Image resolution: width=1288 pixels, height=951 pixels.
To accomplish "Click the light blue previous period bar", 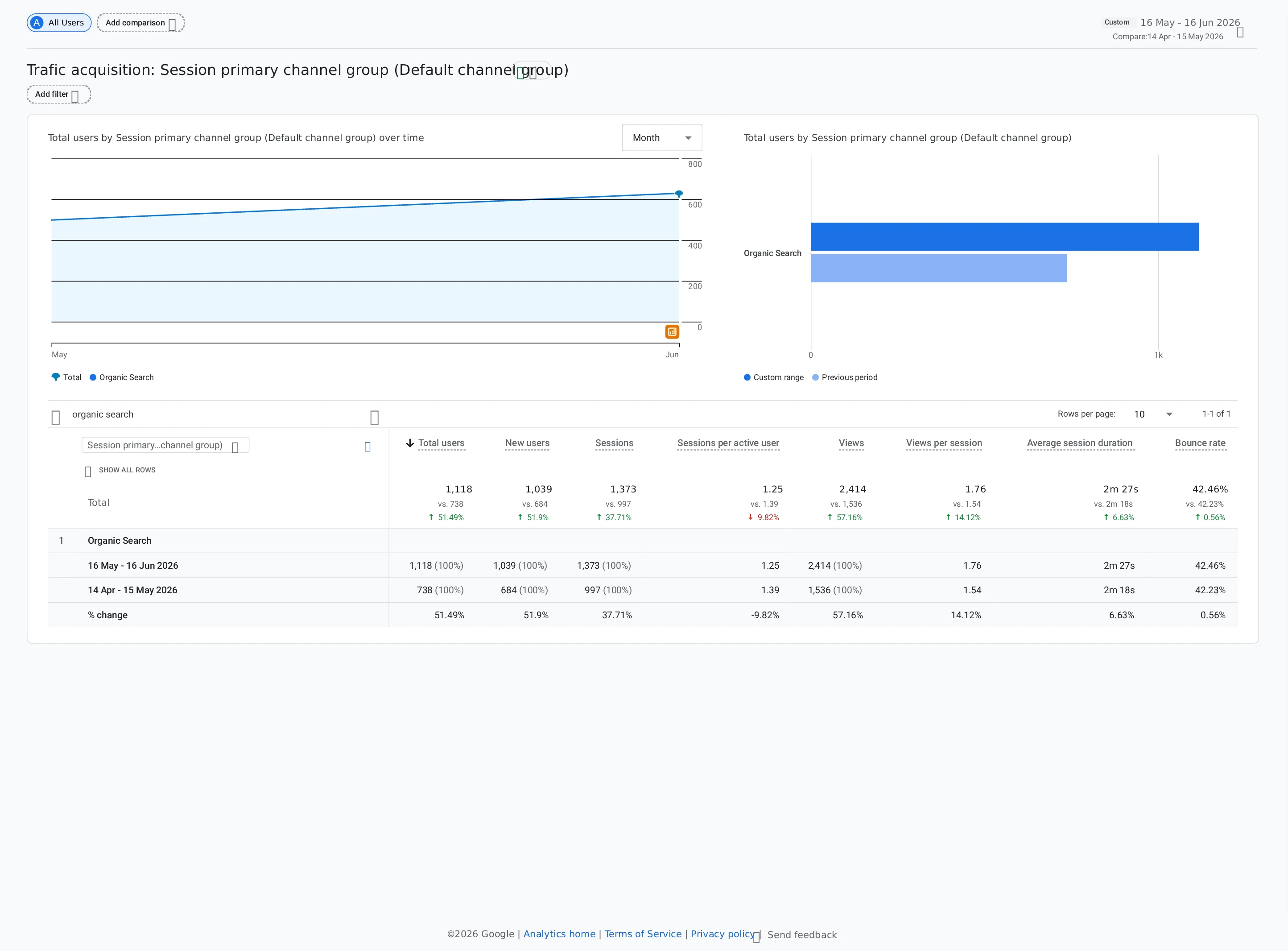I will pyautogui.click(x=939, y=268).
